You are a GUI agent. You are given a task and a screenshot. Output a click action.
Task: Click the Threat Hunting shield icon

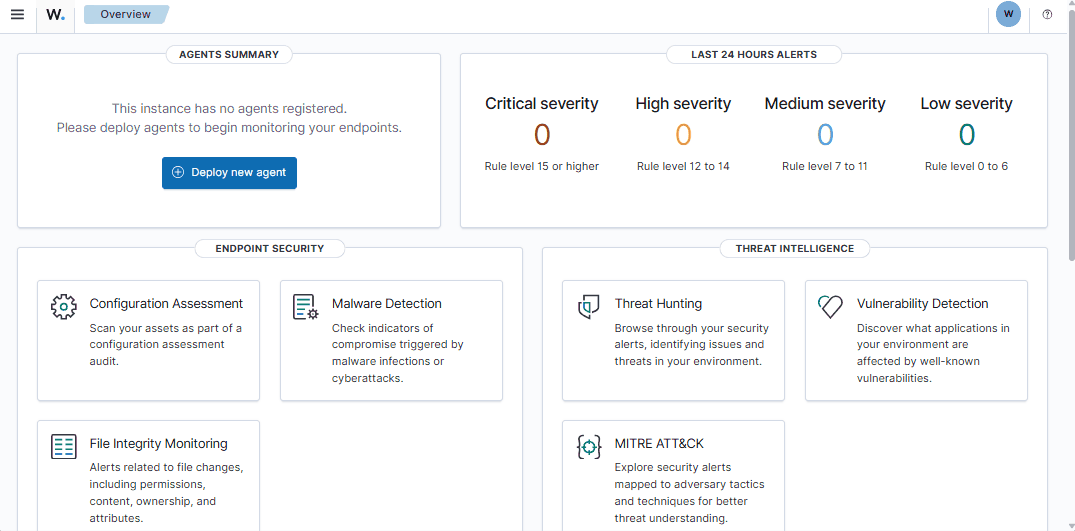pos(589,307)
